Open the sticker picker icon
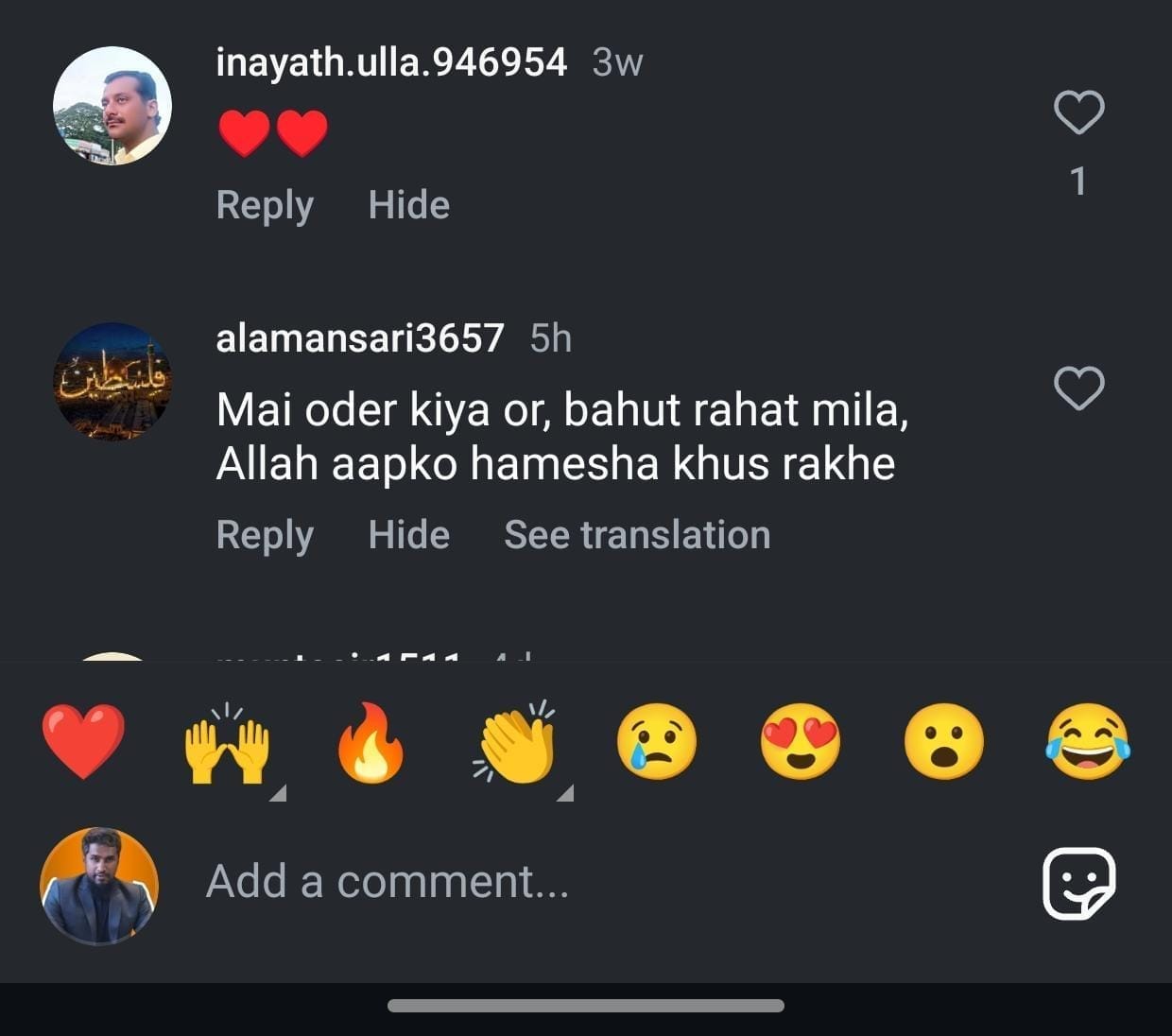This screenshot has height=1036, width=1172. pos(1078,883)
